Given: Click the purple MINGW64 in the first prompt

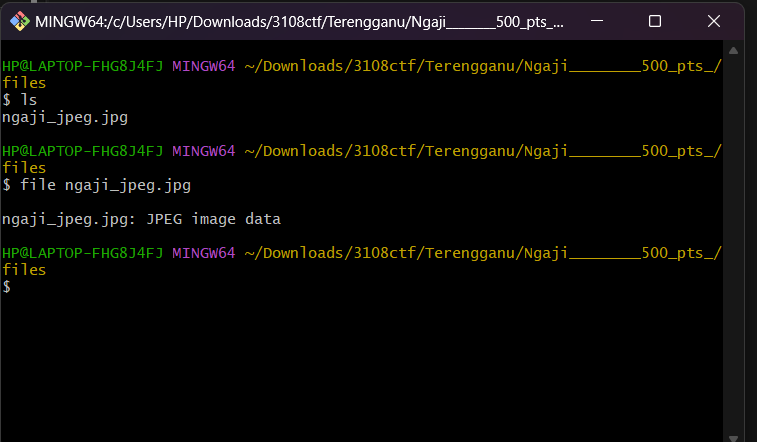Looking at the screenshot, I should click(x=203, y=66).
